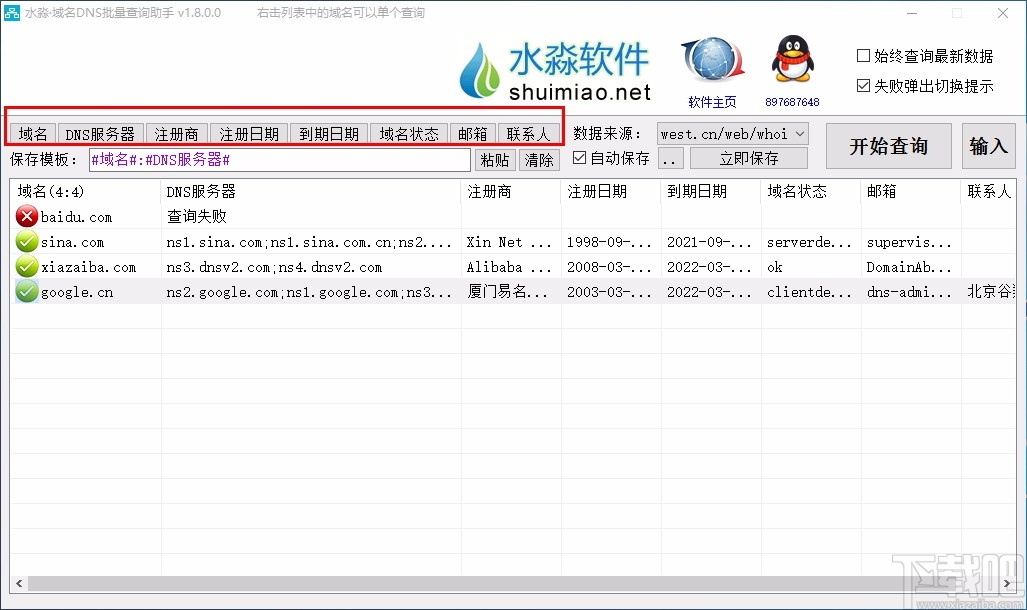Select the 域名 field button
The width and height of the screenshot is (1027, 610).
click(32, 133)
